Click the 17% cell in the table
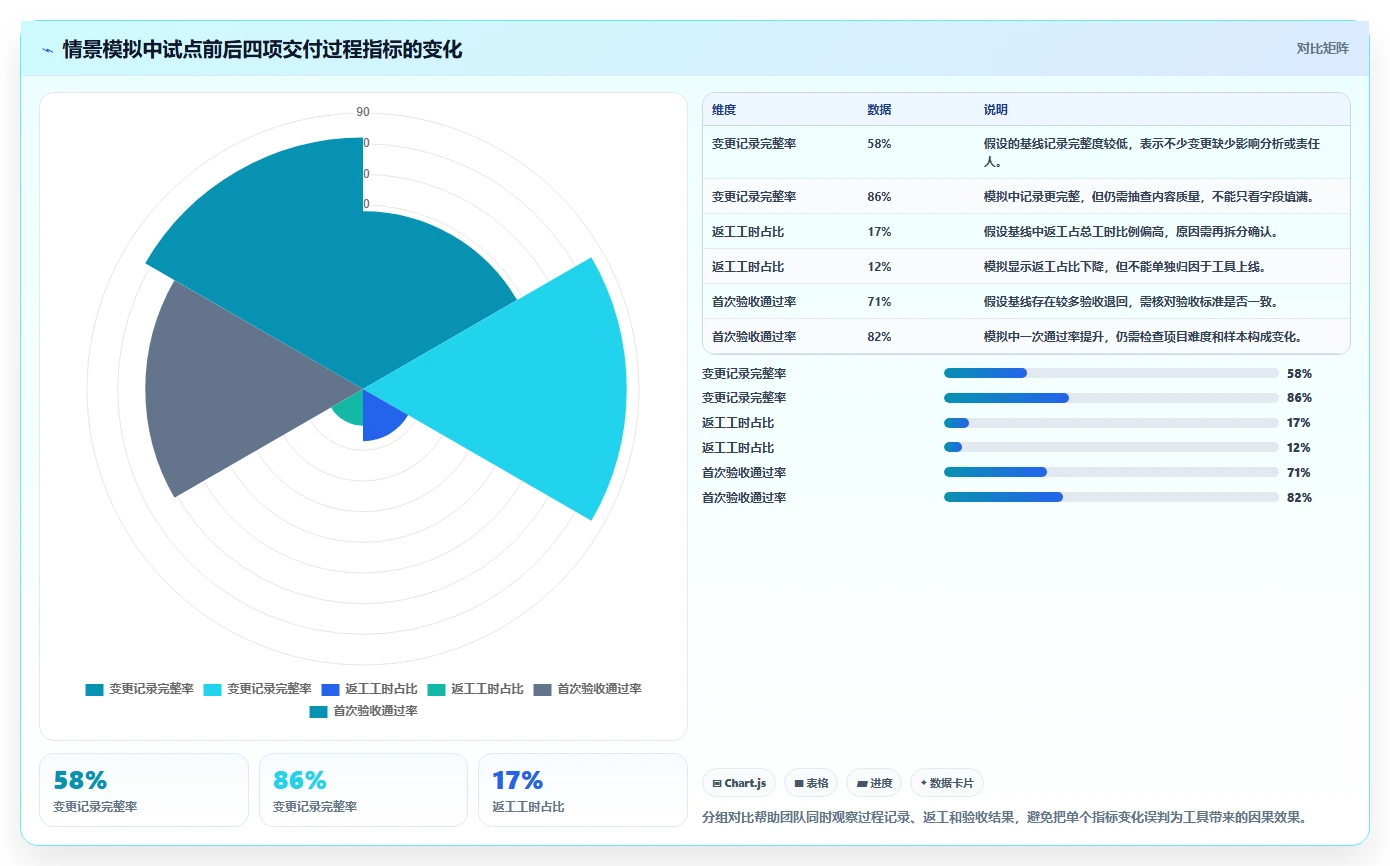1390x866 pixels. point(879,232)
